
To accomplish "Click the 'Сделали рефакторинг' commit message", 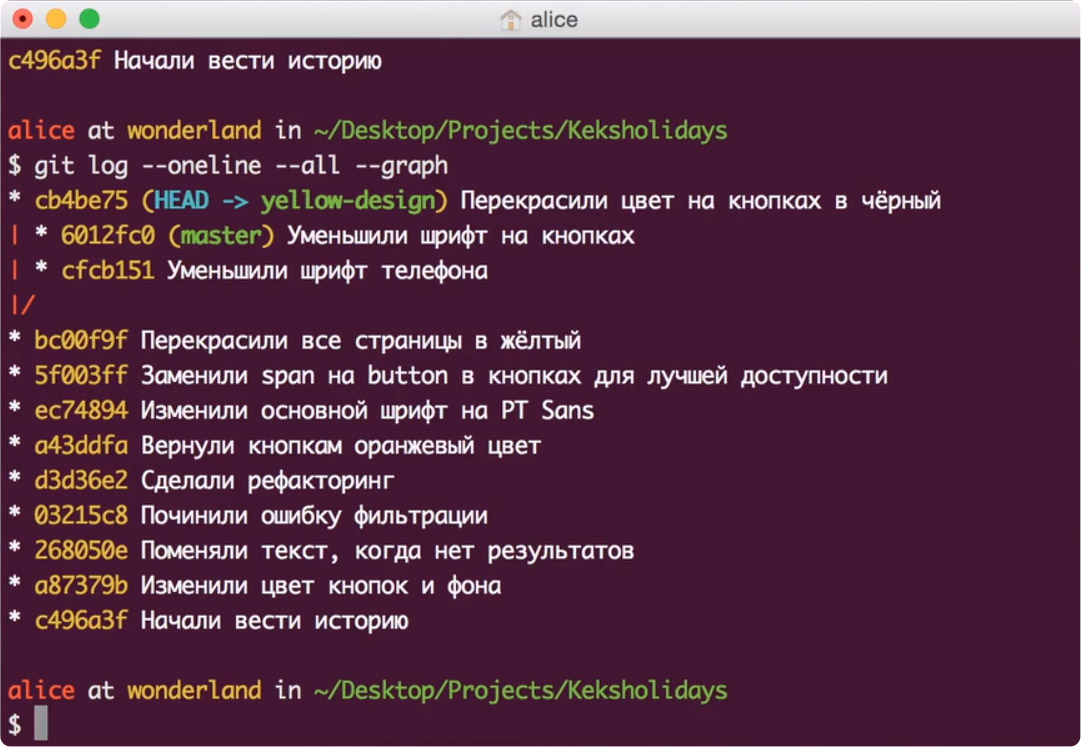I will [267, 481].
